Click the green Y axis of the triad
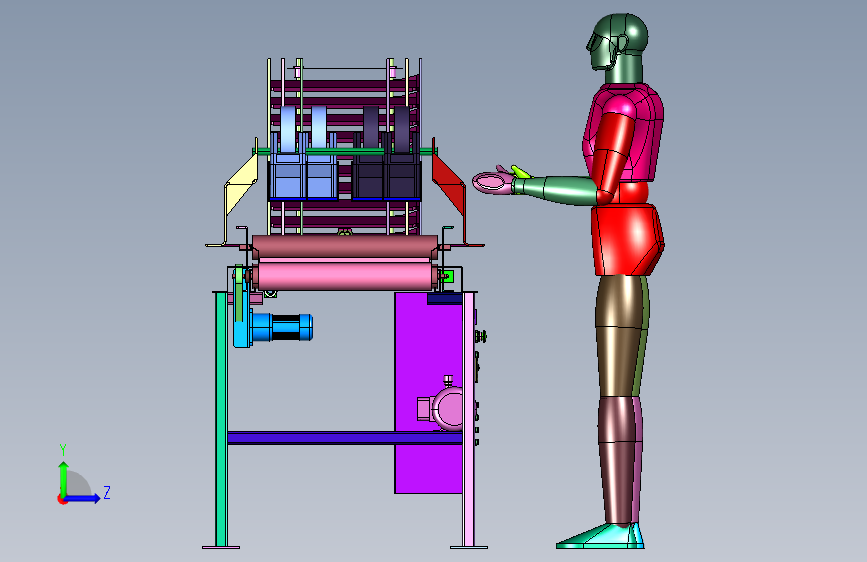867x562 pixels. tap(63, 478)
